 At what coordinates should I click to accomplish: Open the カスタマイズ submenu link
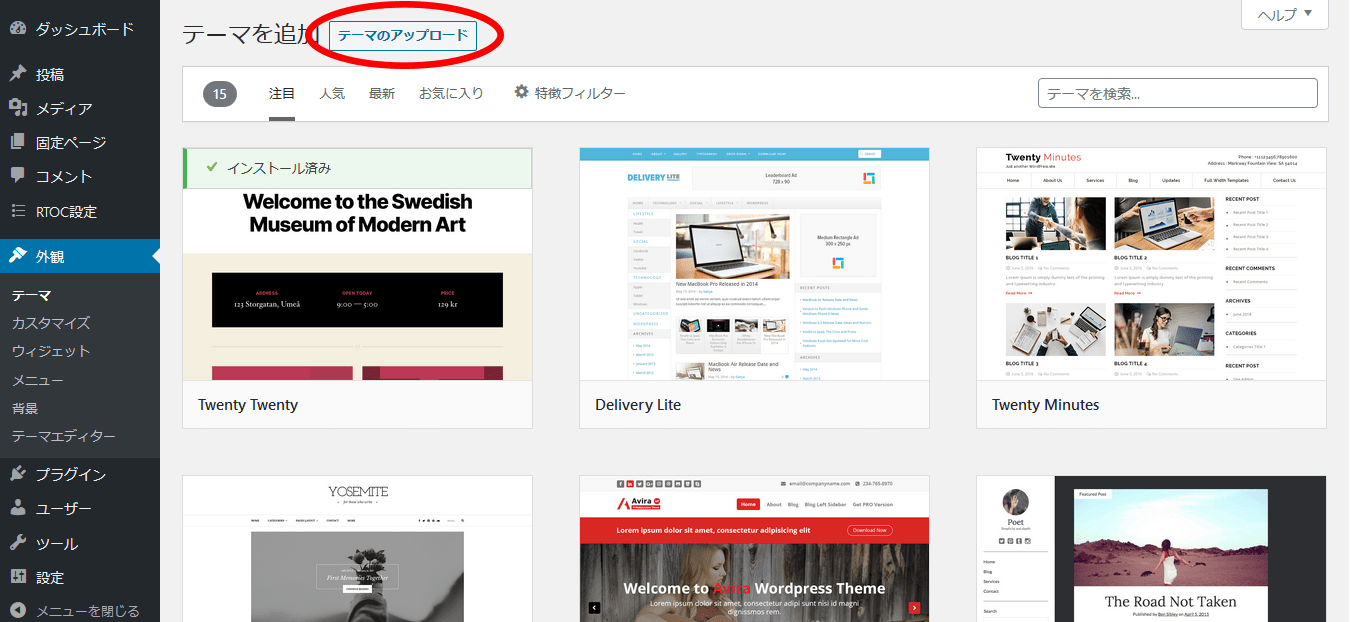coord(51,323)
